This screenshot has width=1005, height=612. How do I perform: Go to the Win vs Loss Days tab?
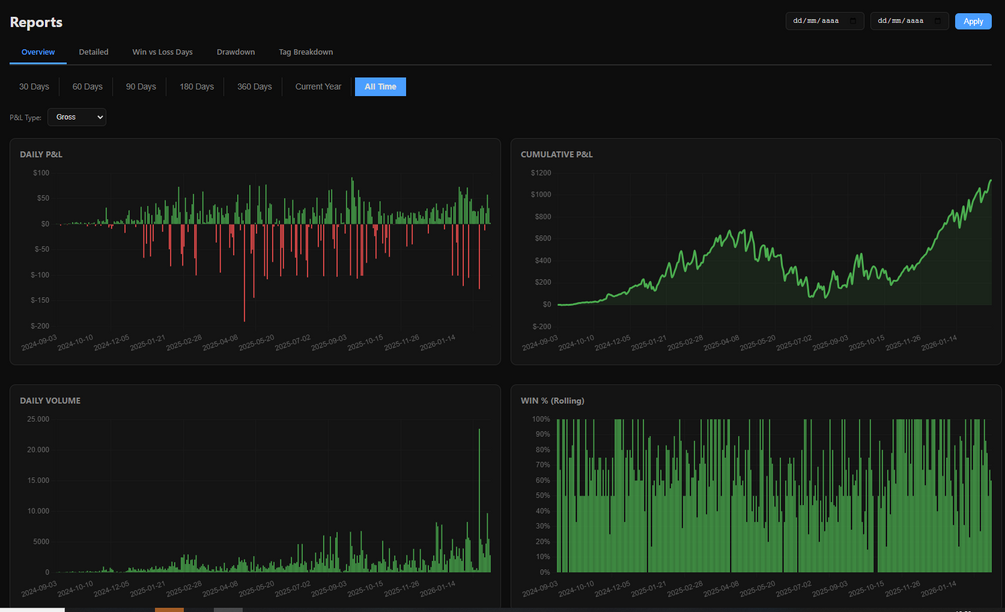[162, 52]
